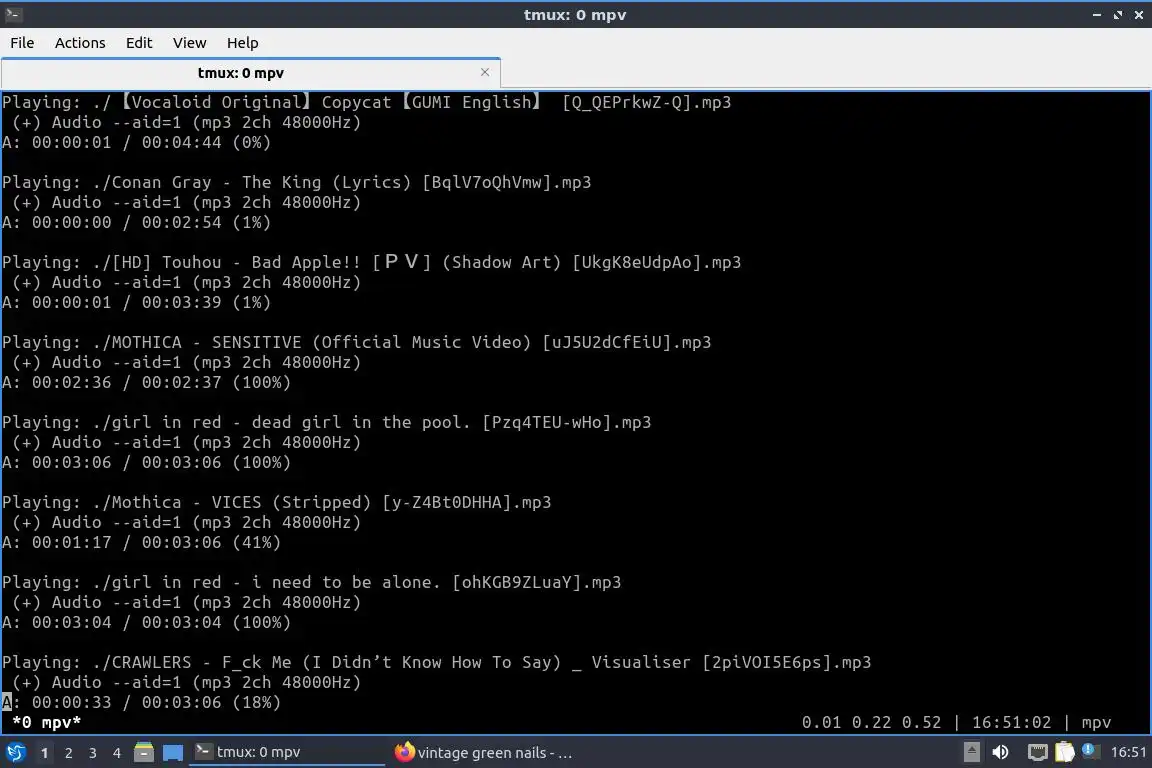Screen dimensions: 1152x768
Task: Minimize the terminal window
Action: 1097,15
